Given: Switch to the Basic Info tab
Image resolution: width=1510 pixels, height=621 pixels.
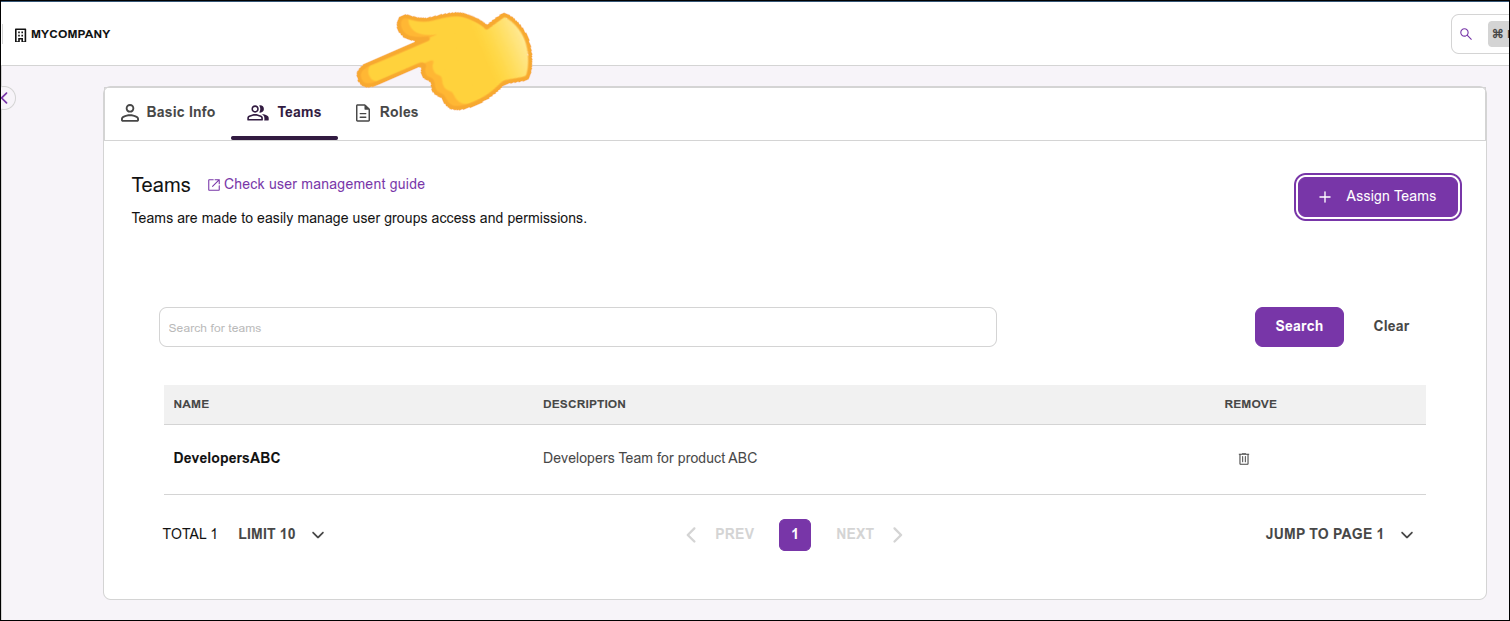Looking at the screenshot, I should (x=168, y=112).
